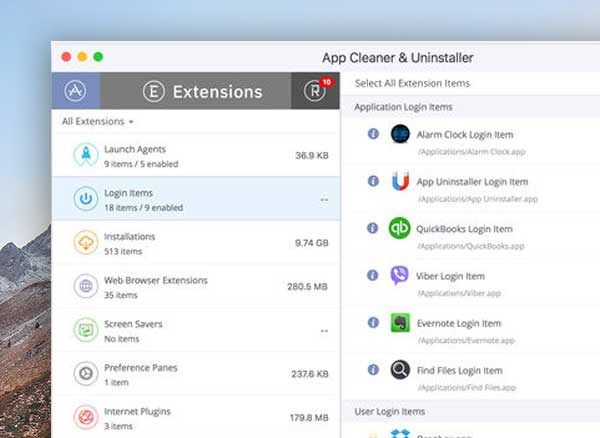
Task: Click the Web Browser Extensions globe icon
Action: click(86, 286)
